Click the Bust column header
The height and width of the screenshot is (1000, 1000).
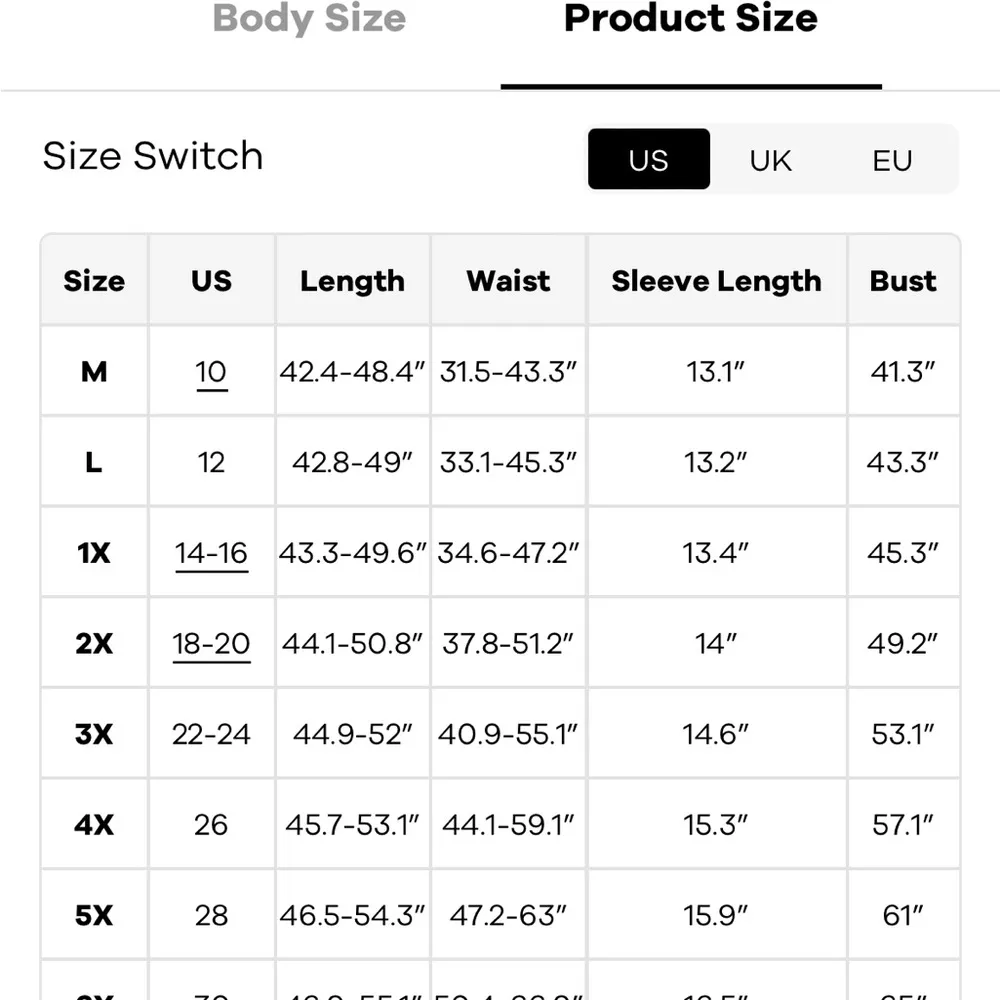point(903,281)
